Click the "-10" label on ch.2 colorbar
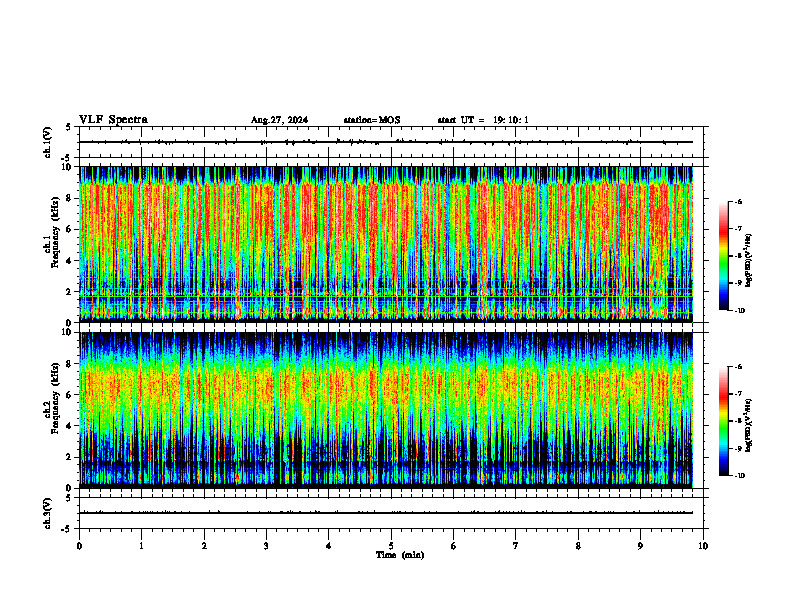The height and width of the screenshot is (612, 792). [739, 476]
